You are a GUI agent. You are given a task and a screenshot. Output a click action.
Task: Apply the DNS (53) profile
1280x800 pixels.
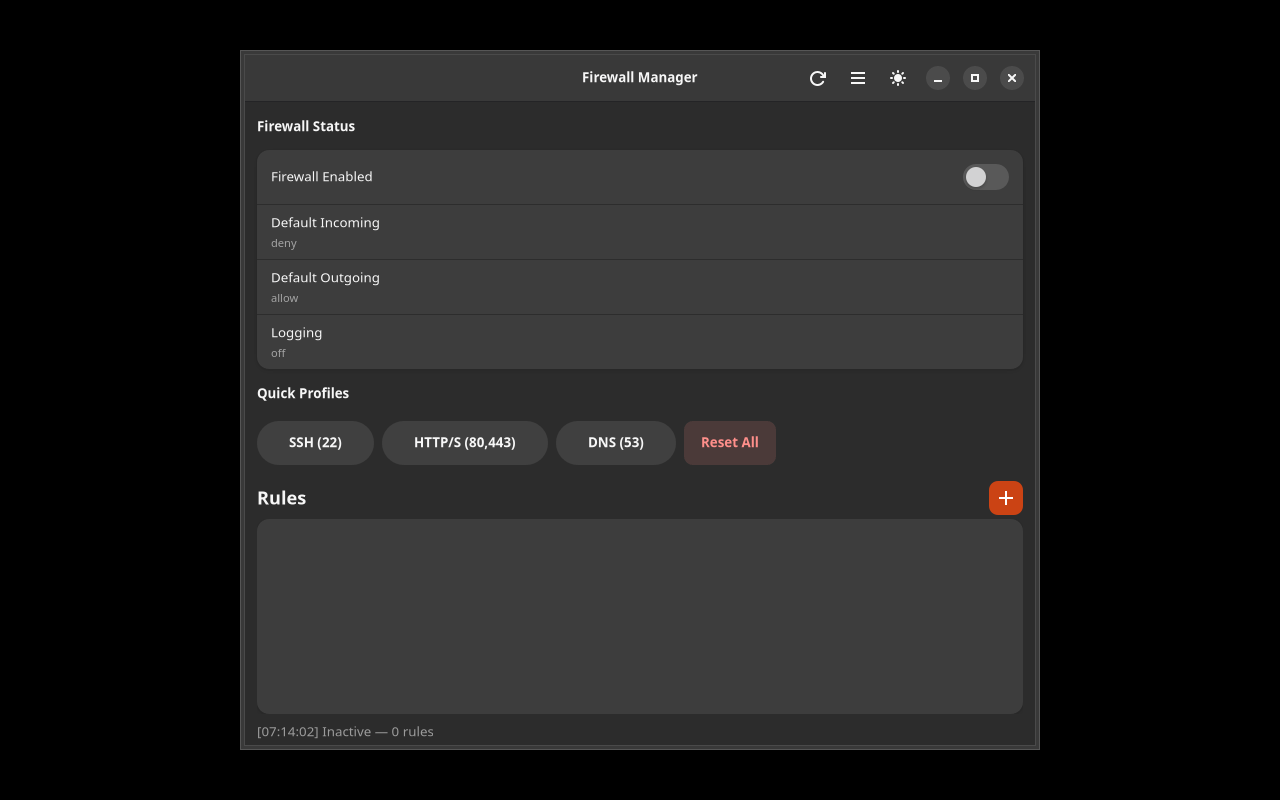(616, 443)
